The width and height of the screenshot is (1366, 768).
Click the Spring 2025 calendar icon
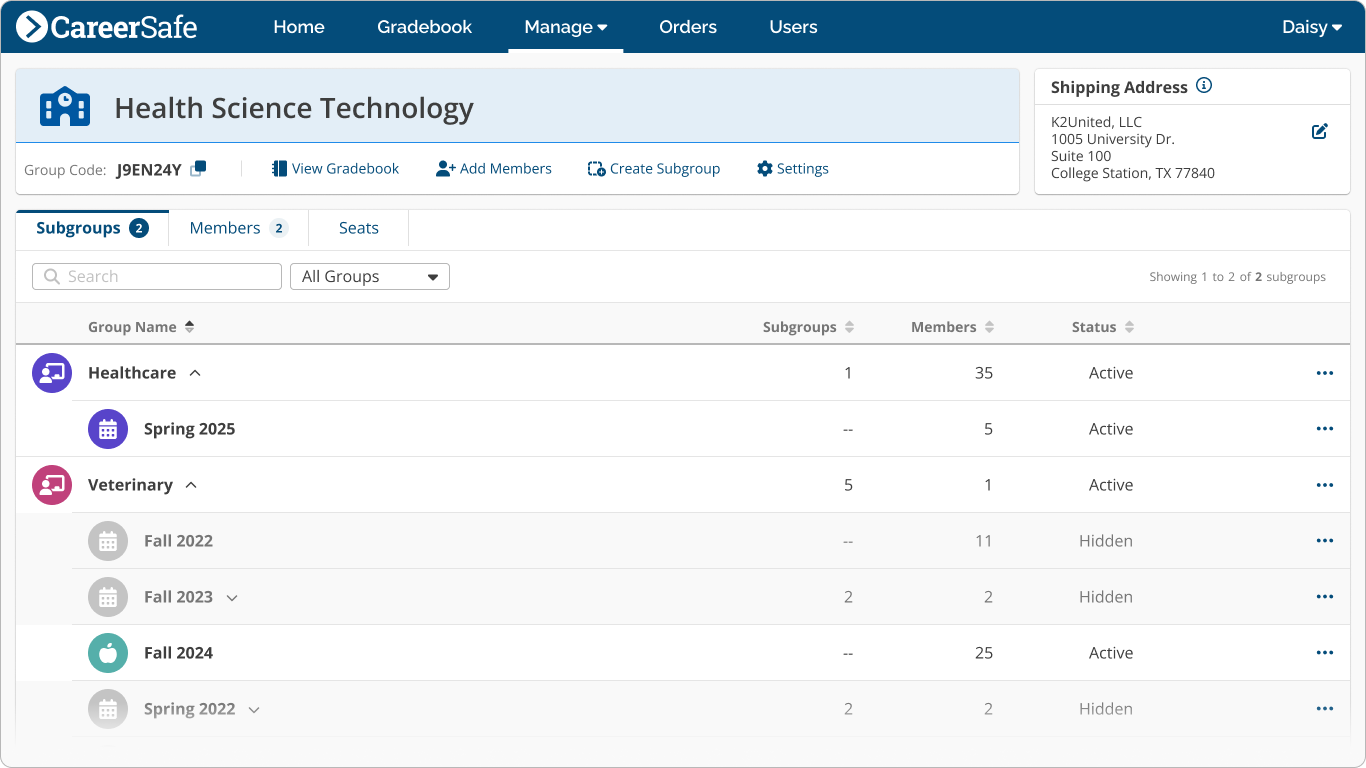pos(107,428)
